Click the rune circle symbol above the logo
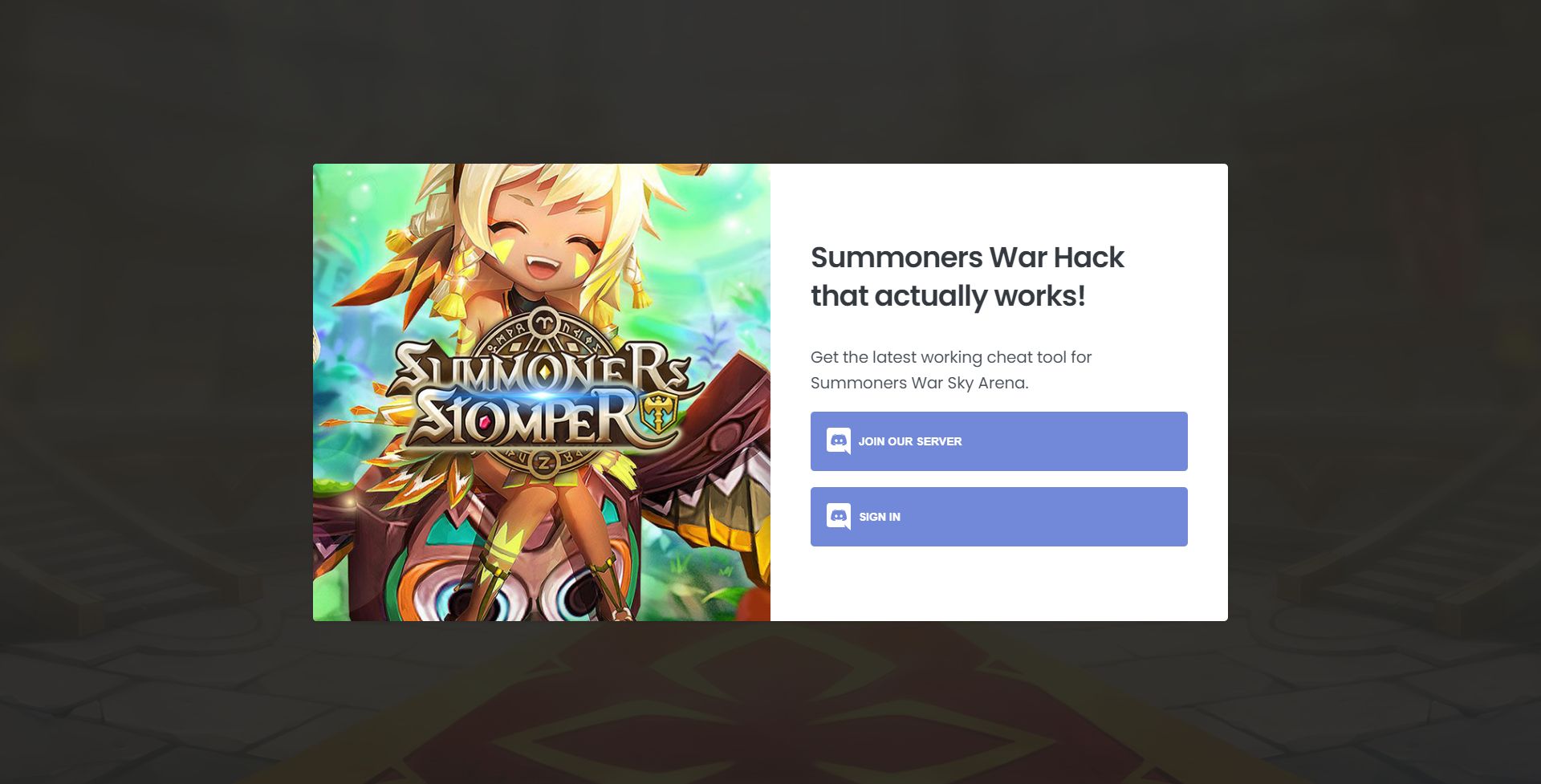The height and width of the screenshot is (784, 1541). pos(545,323)
